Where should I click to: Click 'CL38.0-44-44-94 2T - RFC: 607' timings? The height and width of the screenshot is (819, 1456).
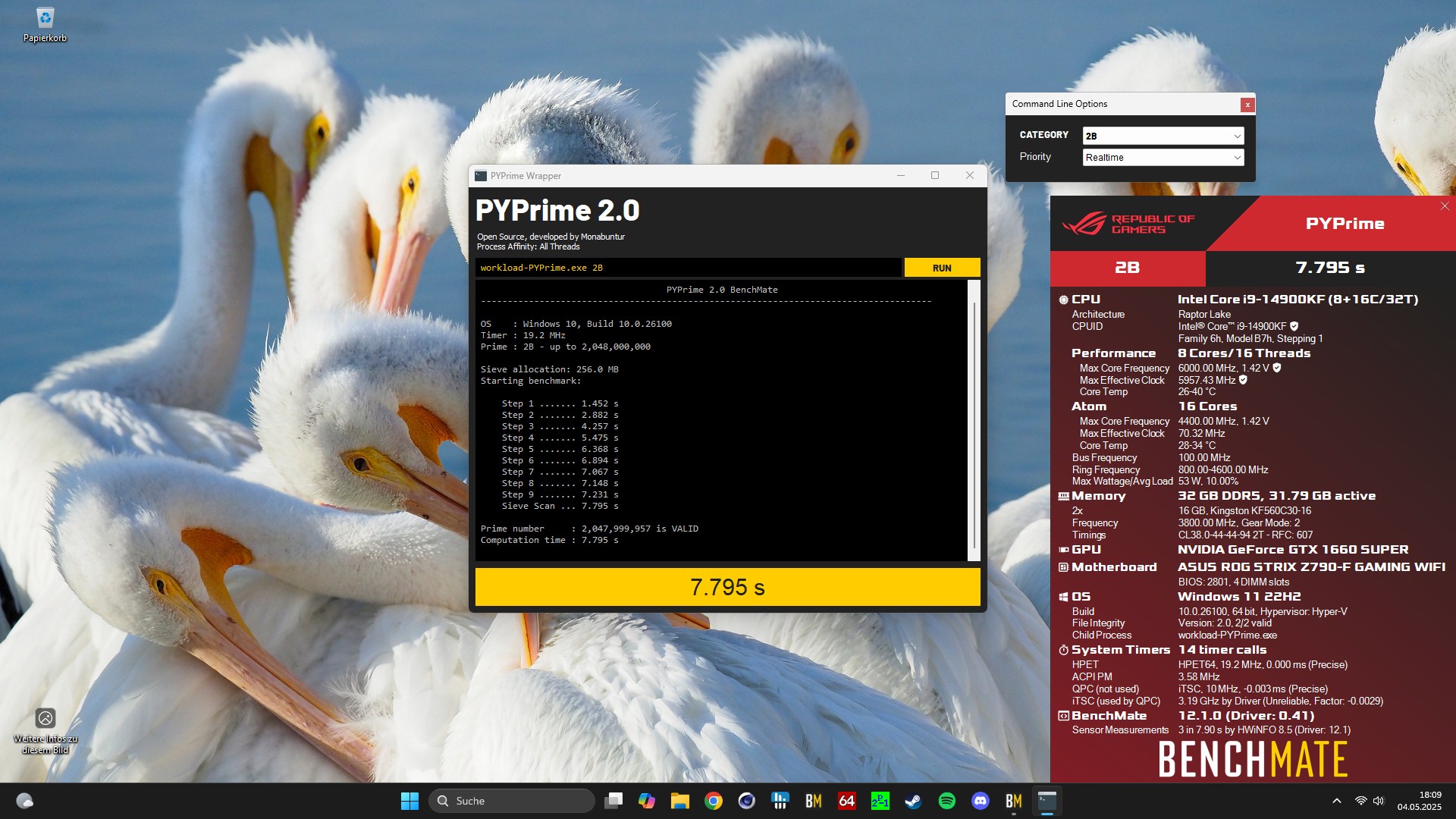click(1245, 535)
